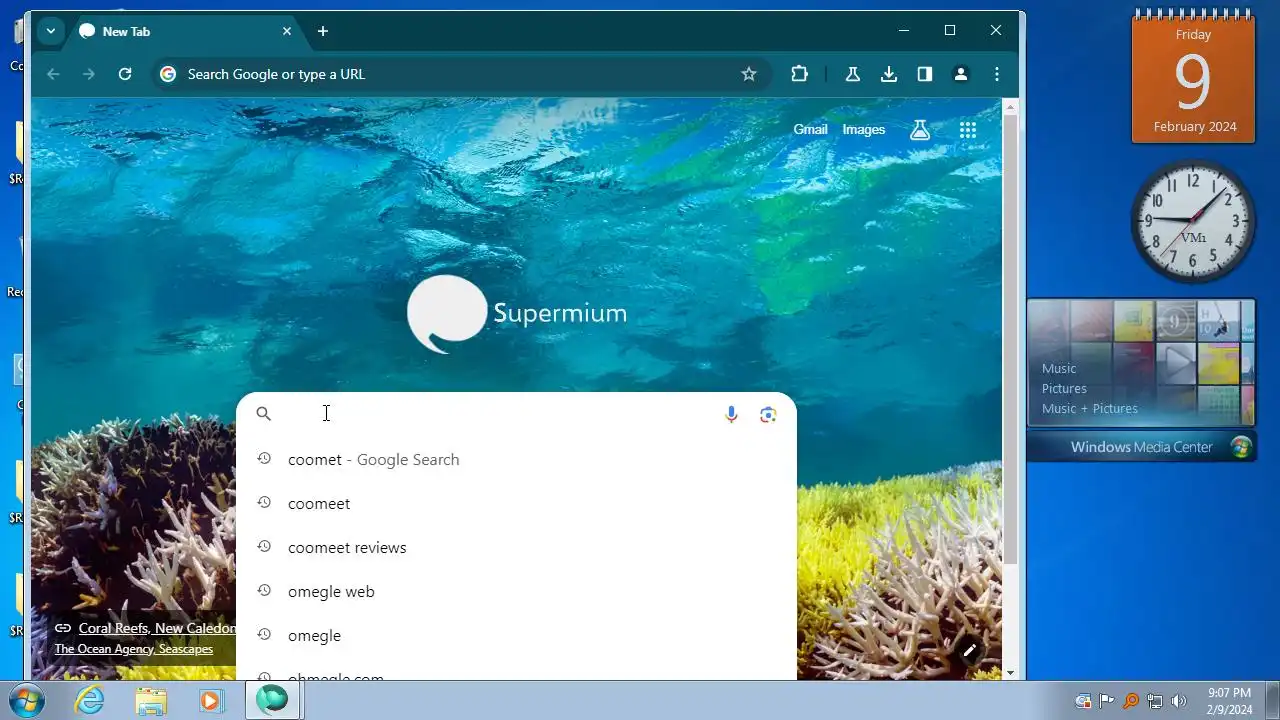Click the vertical scrollbar thumb
The image size is (1280, 720).
click(1010, 339)
